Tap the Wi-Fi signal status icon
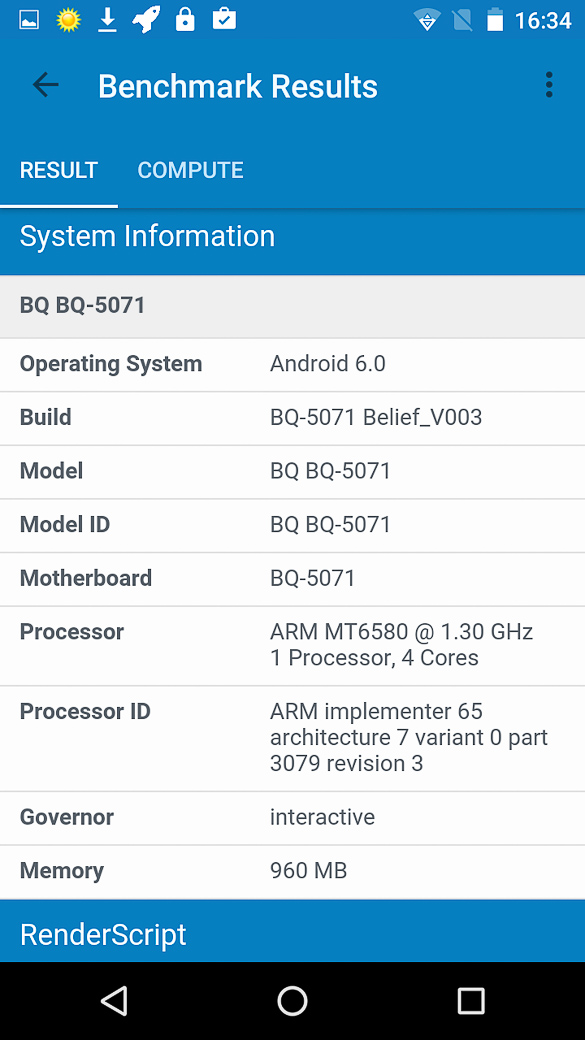 [x=428, y=21]
